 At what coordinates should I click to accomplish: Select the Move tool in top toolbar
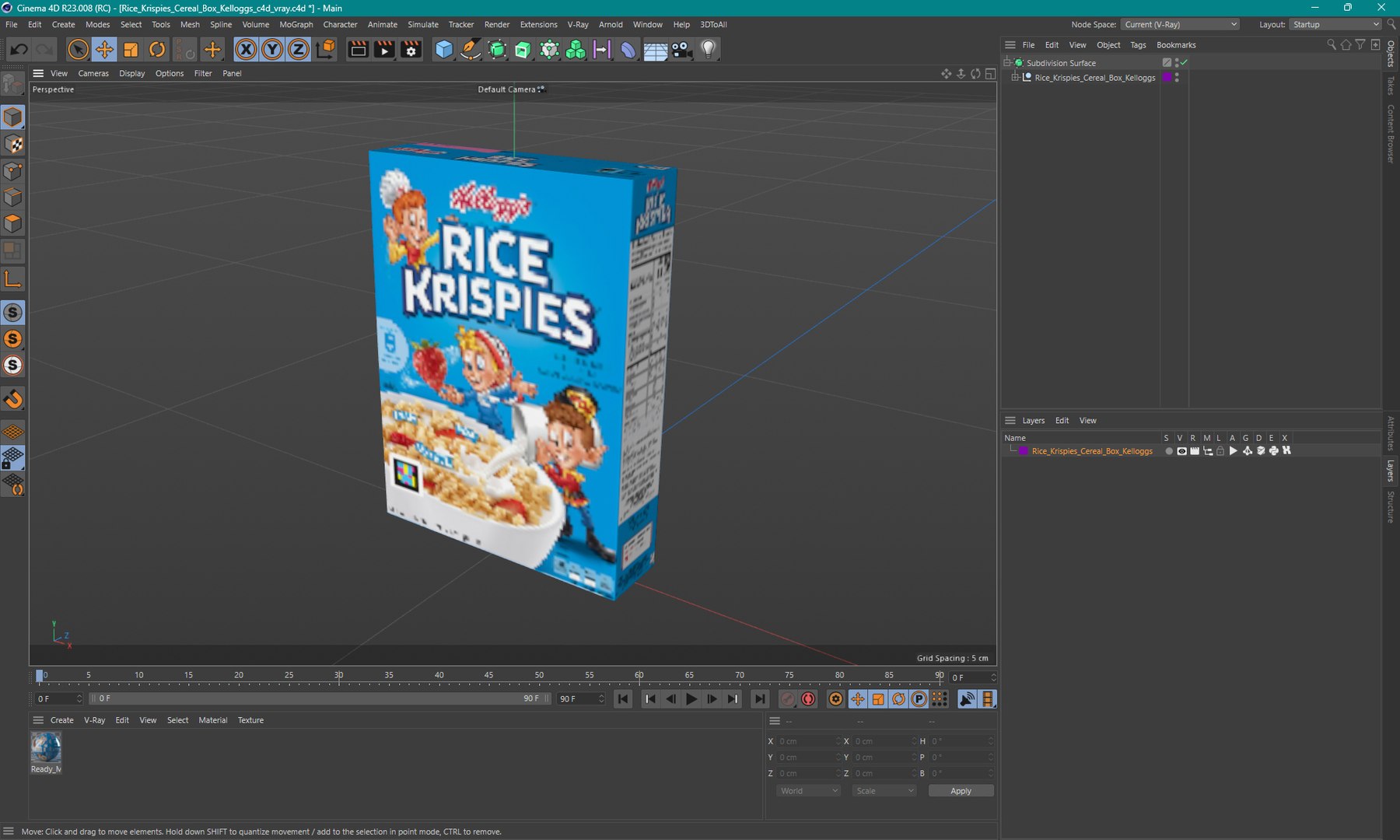coord(104,50)
